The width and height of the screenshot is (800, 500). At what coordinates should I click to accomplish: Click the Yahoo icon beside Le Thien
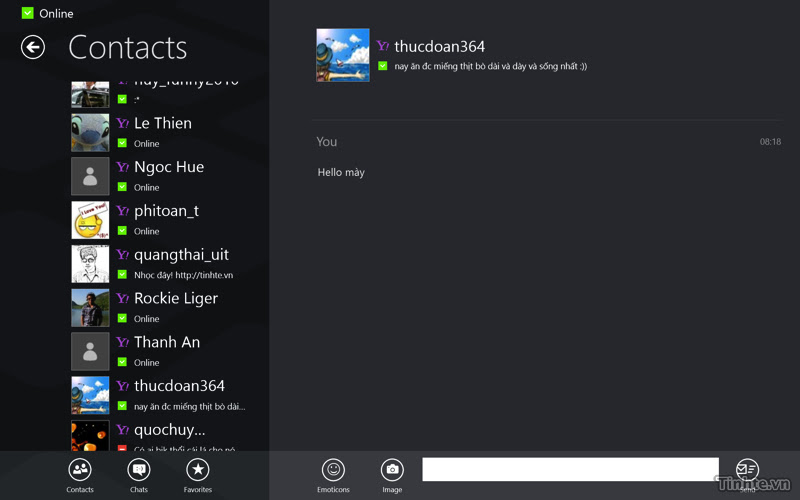[x=122, y=123]
